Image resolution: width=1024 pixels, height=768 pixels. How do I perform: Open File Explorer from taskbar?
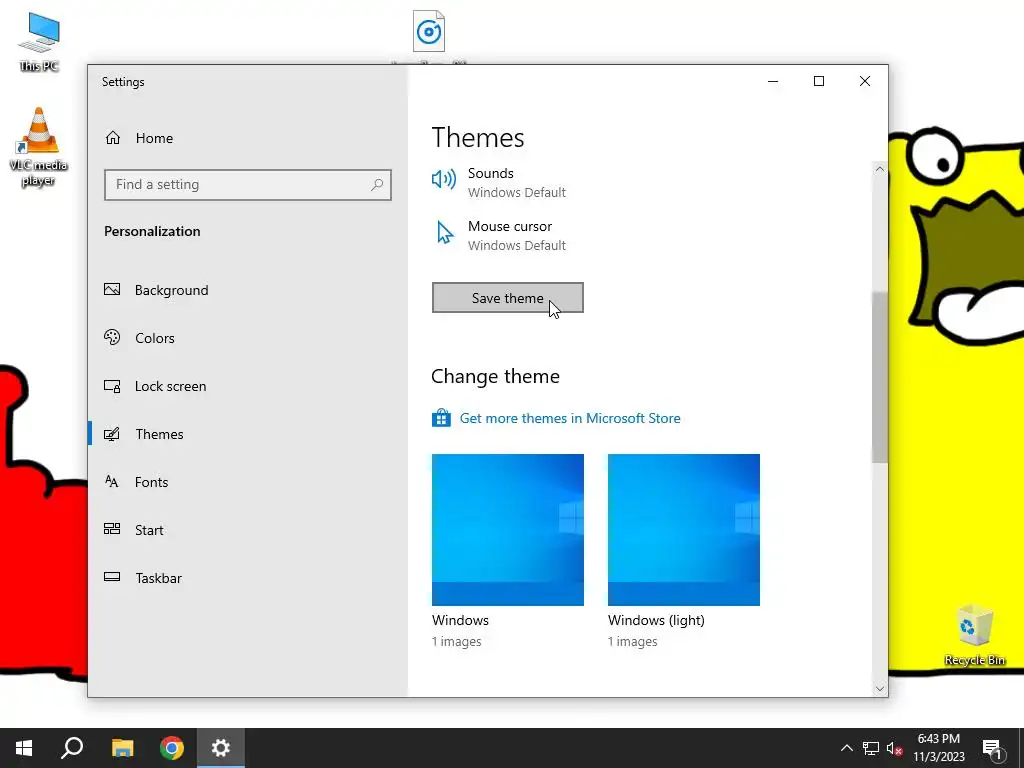(122, 748)
